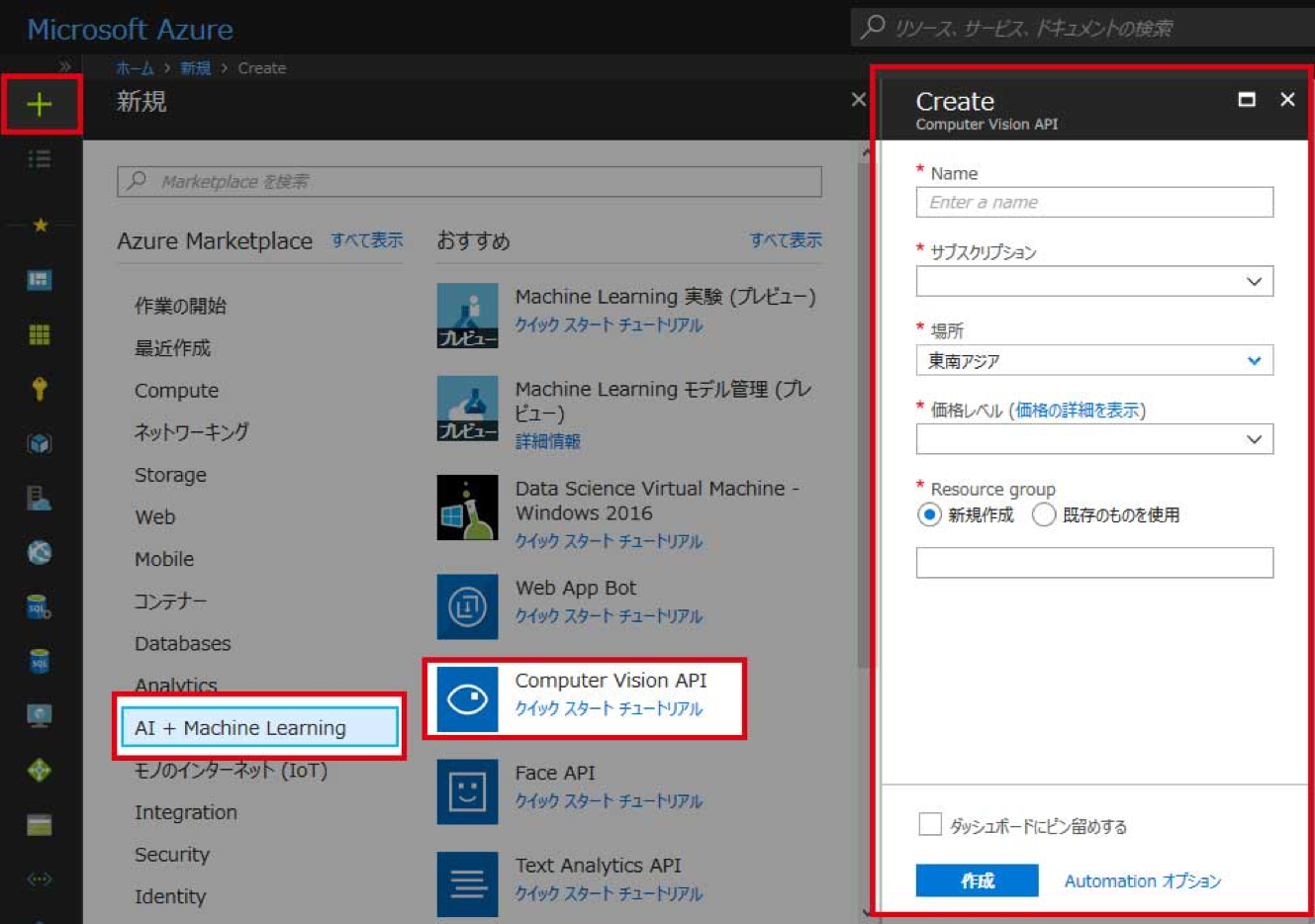This screenshot has height=924, width=1315.
Task: Click the Machine Learning モデル管理 icon
Action: (467, 408)
